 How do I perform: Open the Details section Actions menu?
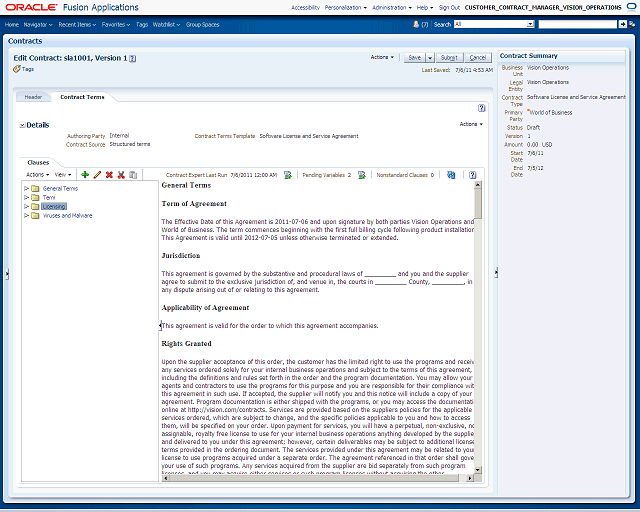point(471,124)
